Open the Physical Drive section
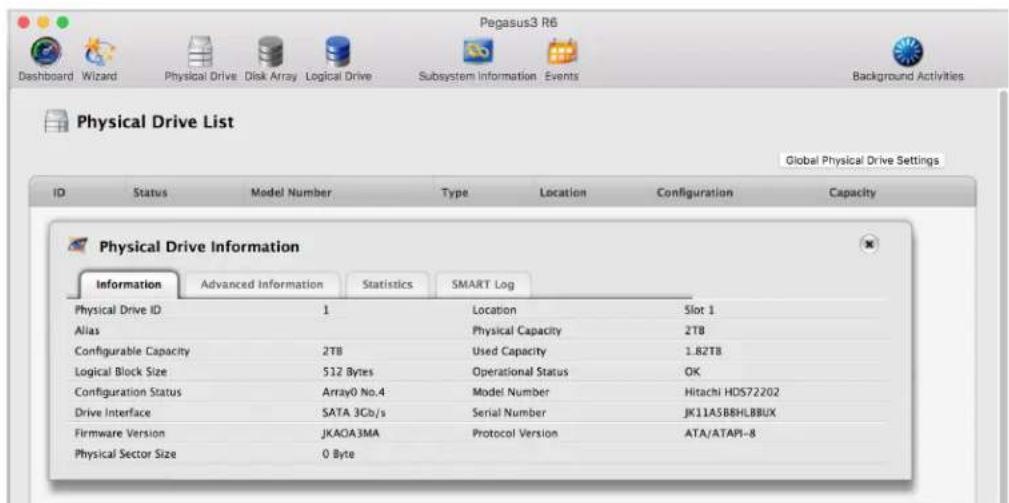1009x503 pixels. (x=200, y=59)
